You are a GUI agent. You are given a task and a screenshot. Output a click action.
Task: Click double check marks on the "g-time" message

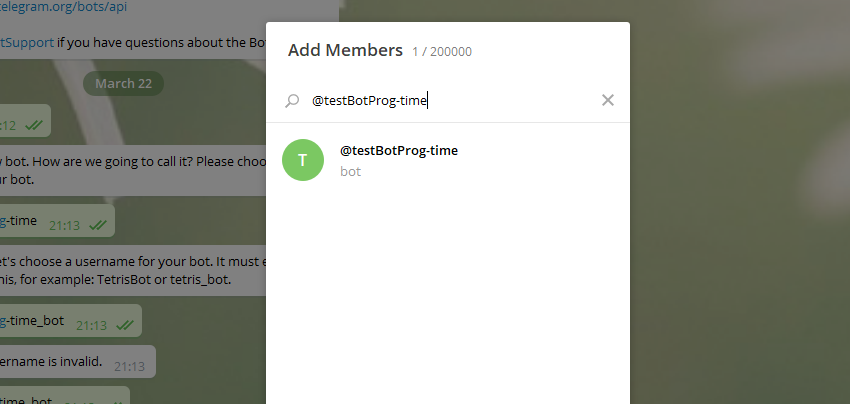point(98,226)
